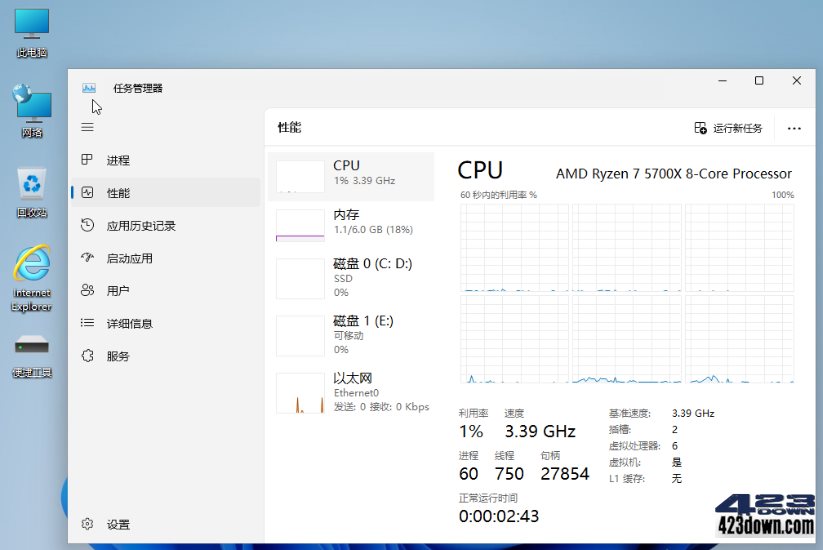
Task: Open the 用户 users page
Action: pyautogui.click(x=118, y=291)
